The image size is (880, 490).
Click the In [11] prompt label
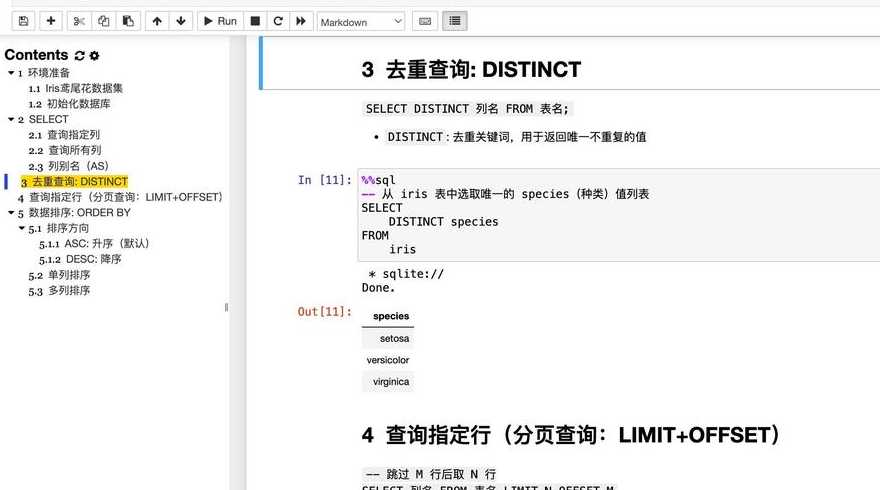pos(324,180)
